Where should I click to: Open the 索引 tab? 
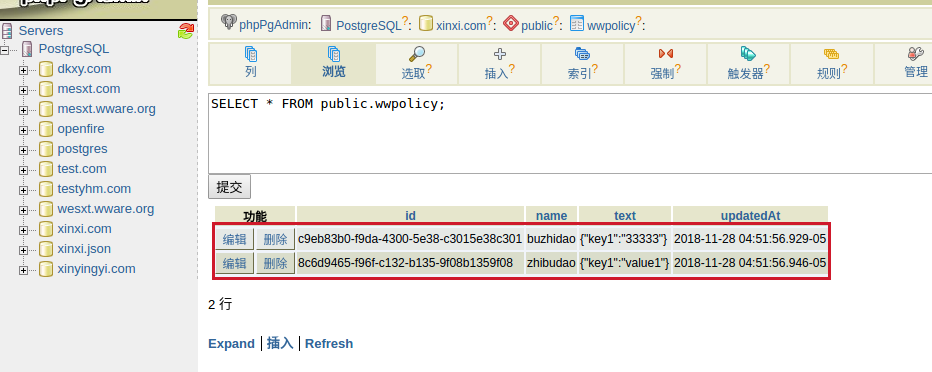(x=582, y=64)
